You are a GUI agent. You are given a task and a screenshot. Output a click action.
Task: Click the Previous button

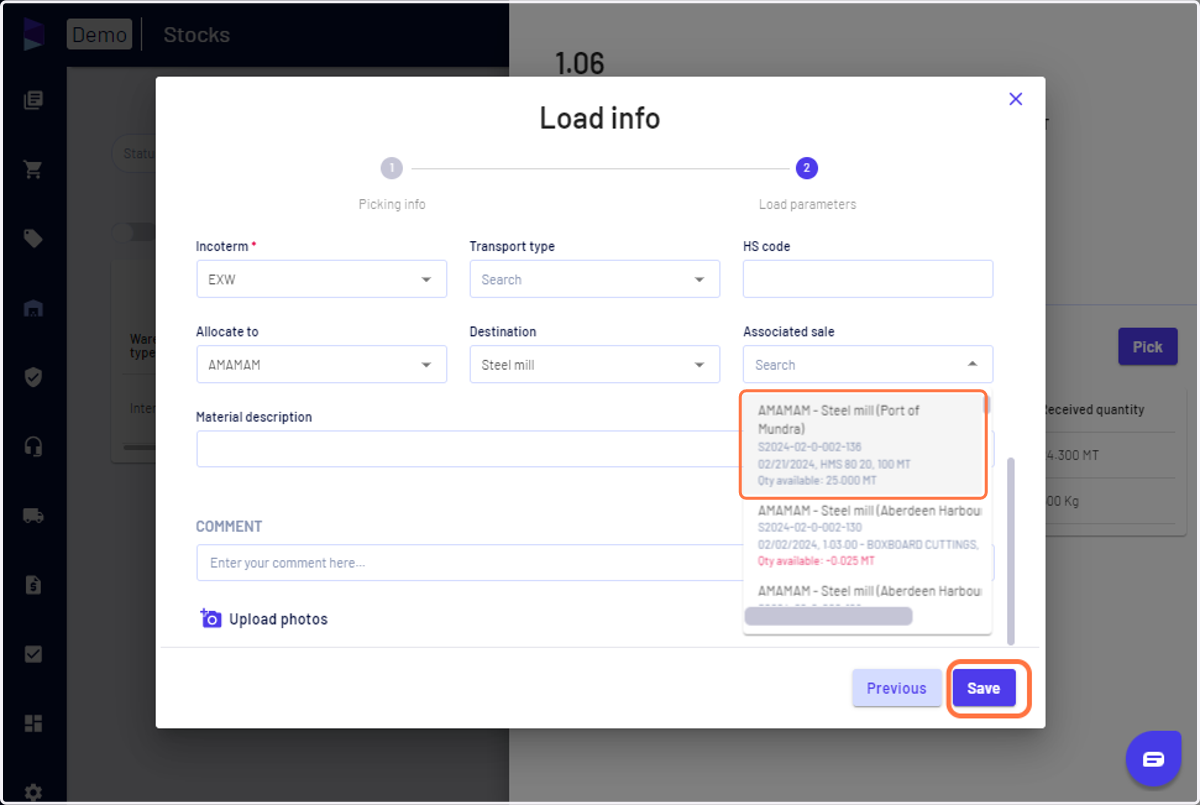coord(896,688)
